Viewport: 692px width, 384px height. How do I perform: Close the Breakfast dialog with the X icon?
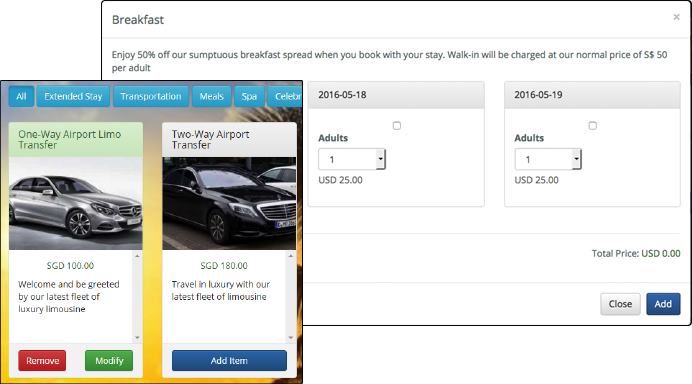(676, 17)
